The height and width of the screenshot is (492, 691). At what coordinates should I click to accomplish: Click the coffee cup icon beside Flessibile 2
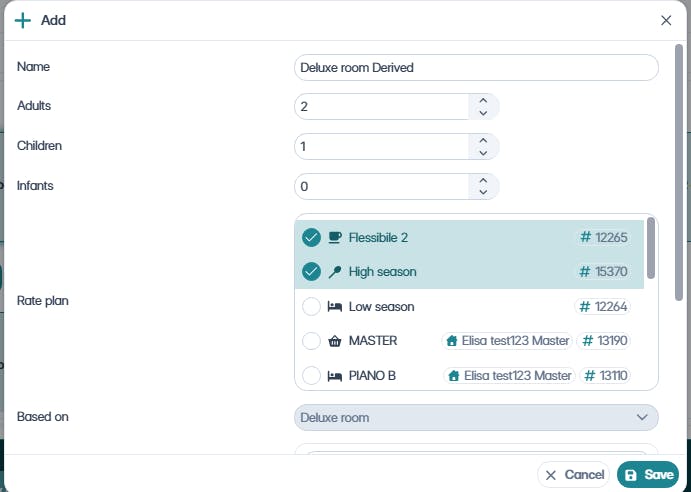[335, 238]
